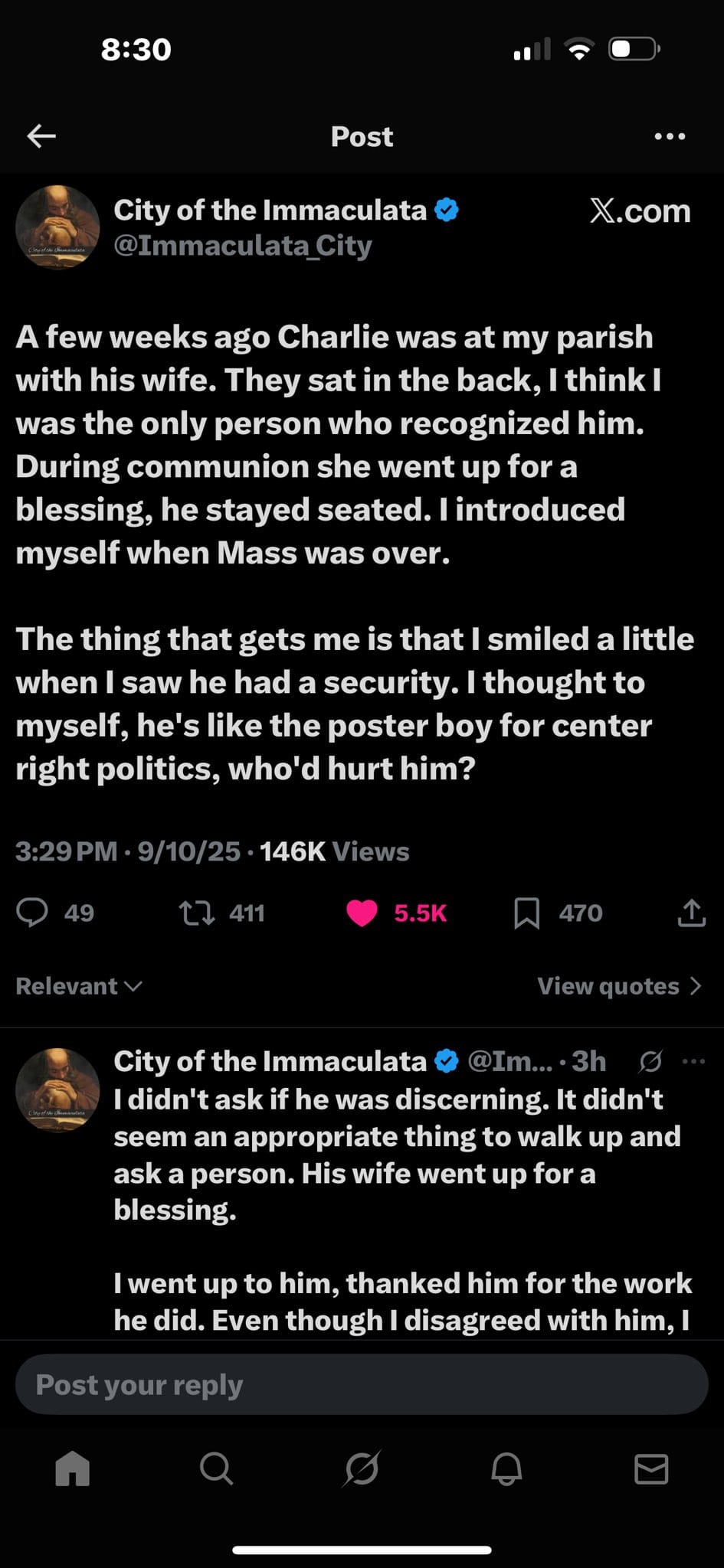The image size is (724, 1568).
Task: Open the reply's three-dot menu
Action: (x=693, y=1061)
